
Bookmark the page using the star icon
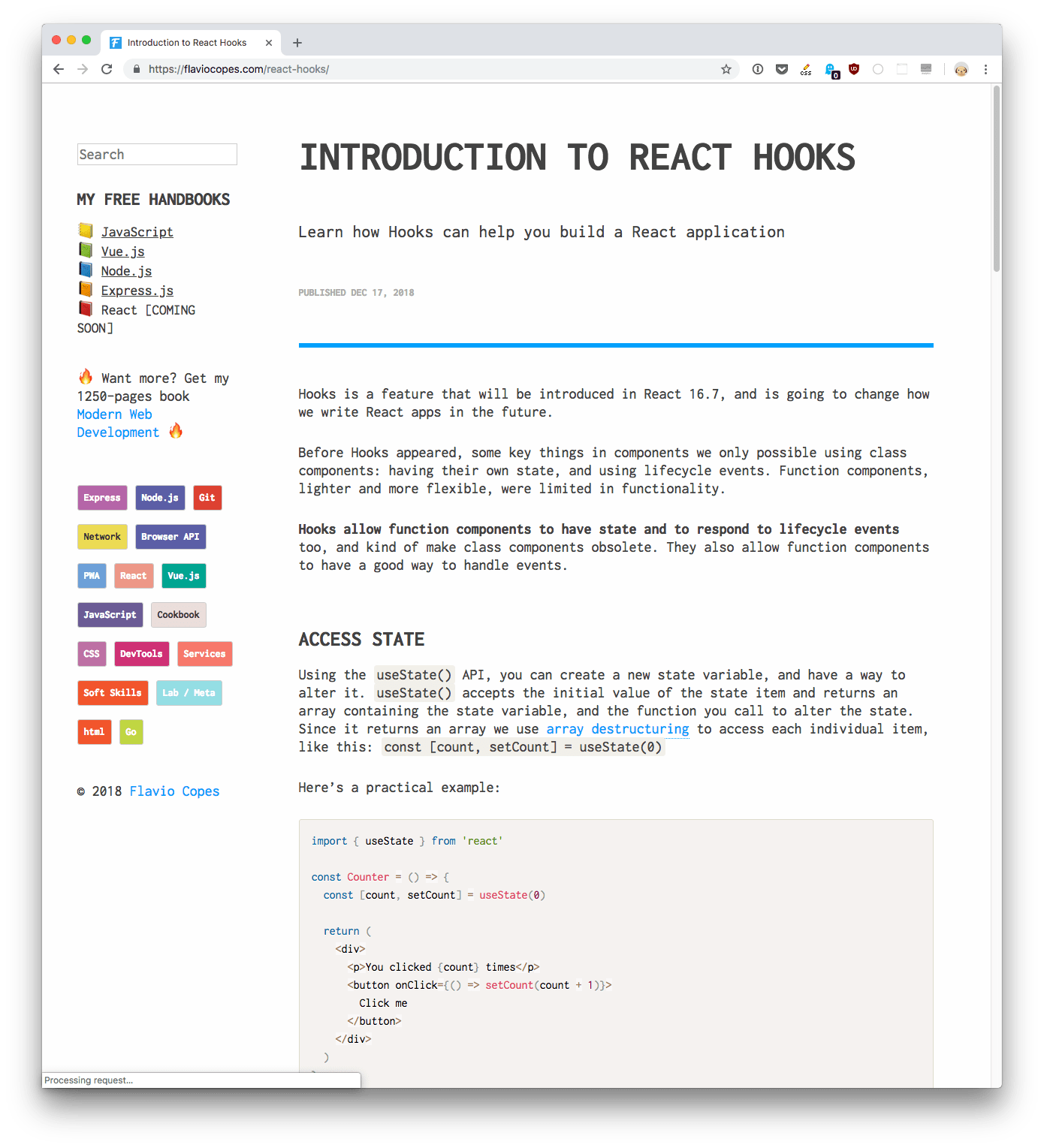726,69
